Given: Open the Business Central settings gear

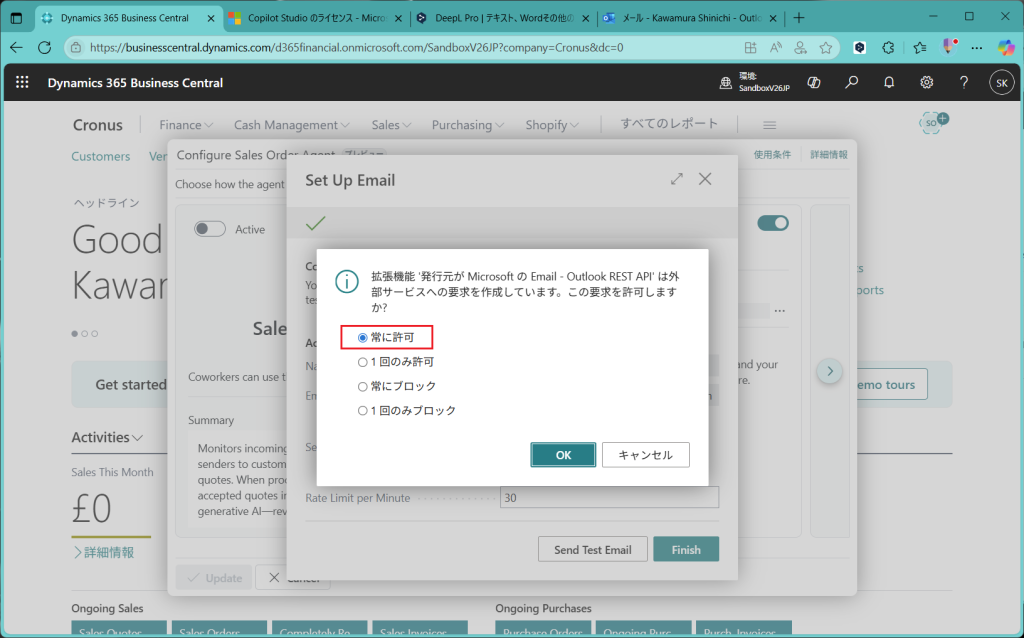Looking at the screenshot, I should pos(927,82).
